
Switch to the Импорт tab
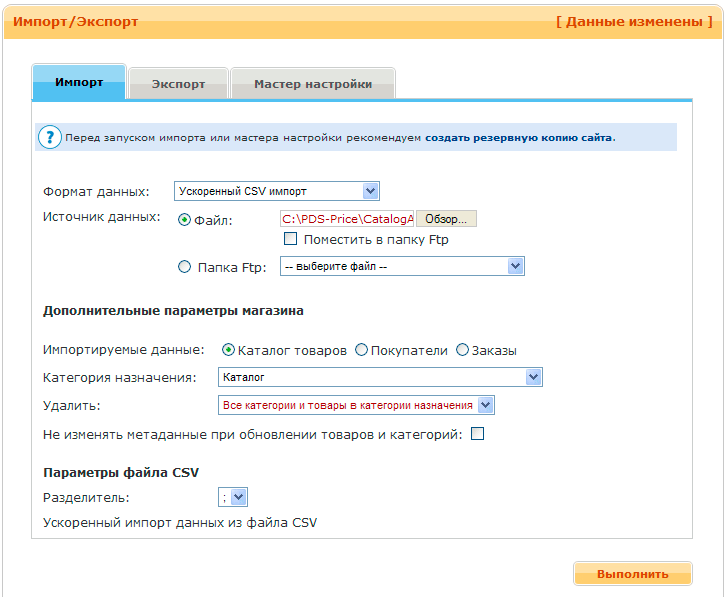coord(79,83)
